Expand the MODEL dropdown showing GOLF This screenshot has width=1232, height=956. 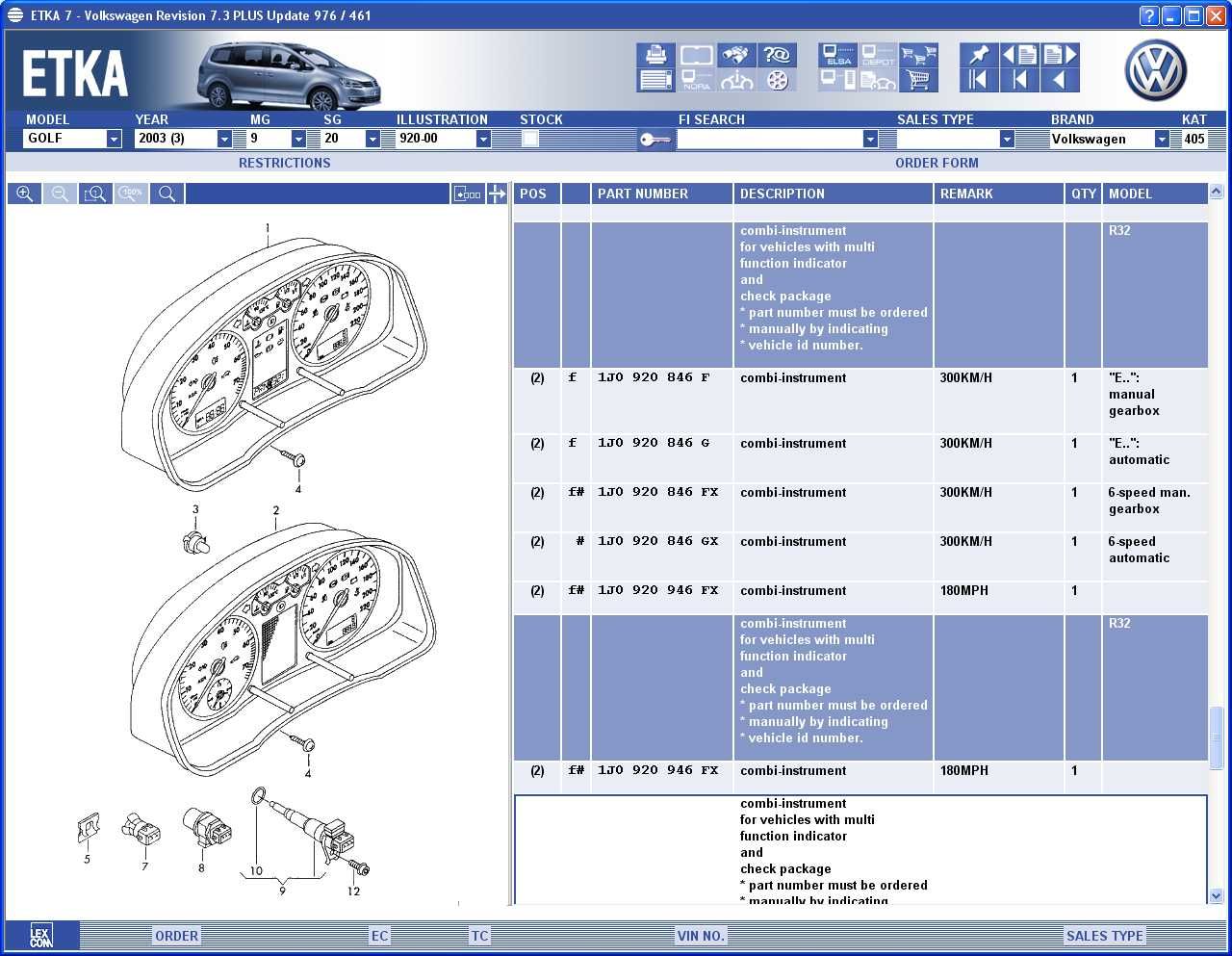[x=114, y=139]
